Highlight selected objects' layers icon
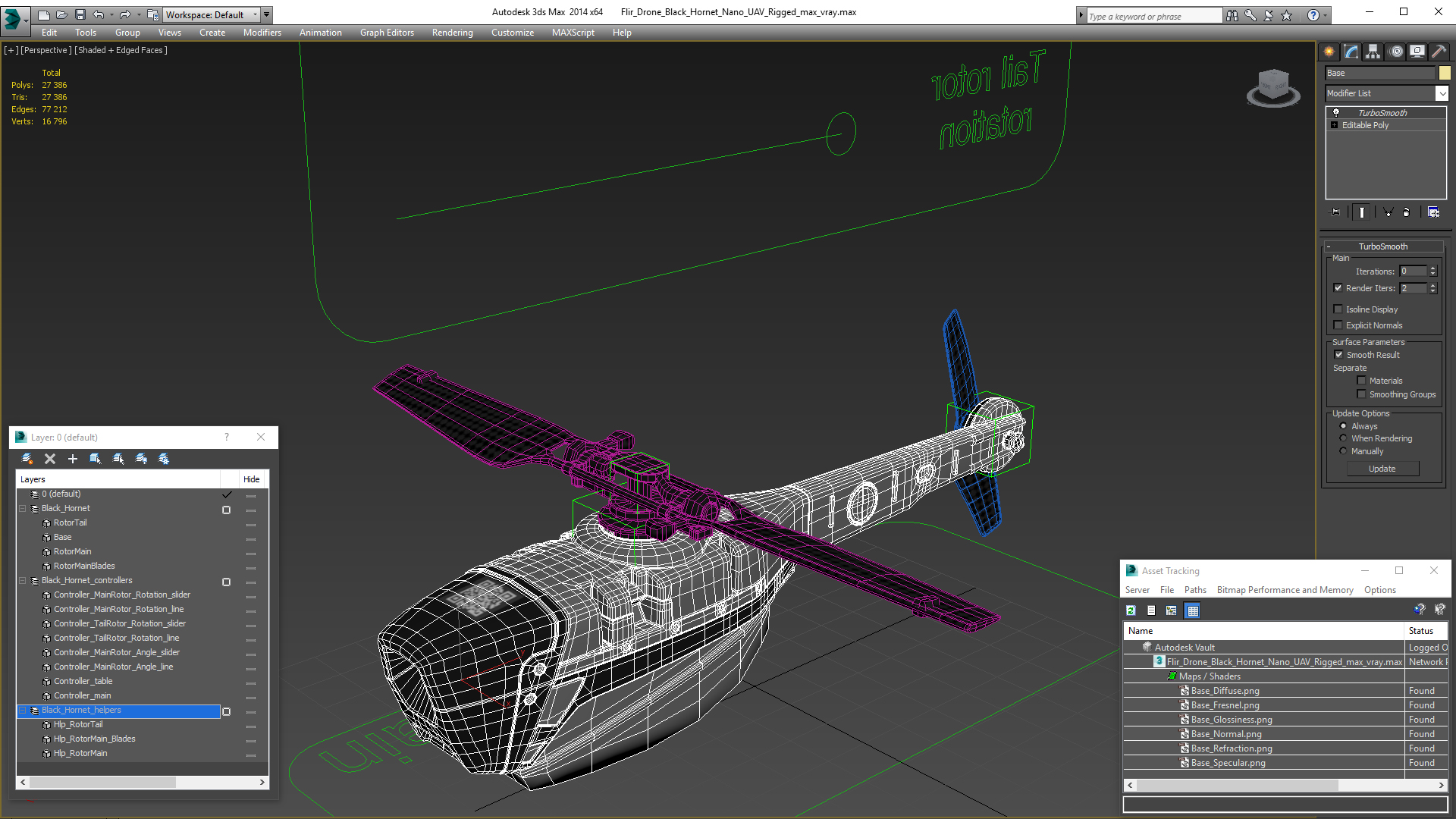The height and width of the screenshot is (819, 1456). point(118,459)
